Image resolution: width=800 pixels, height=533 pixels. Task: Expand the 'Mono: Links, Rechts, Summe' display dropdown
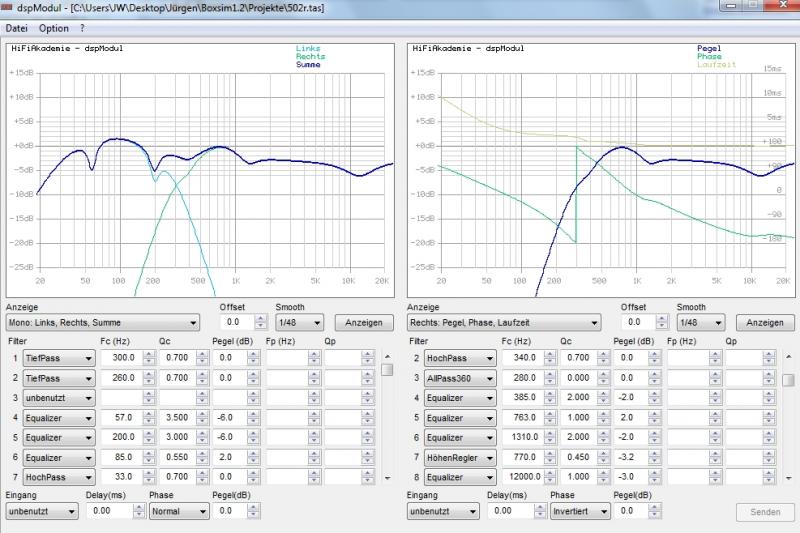(x=103, y=323)
